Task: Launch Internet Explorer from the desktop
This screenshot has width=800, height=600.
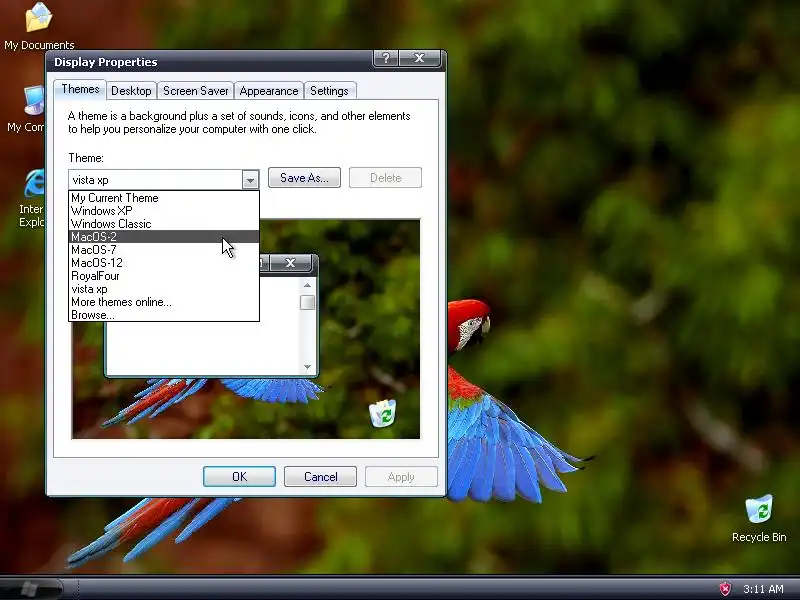Action: click(x=31, y=199)
